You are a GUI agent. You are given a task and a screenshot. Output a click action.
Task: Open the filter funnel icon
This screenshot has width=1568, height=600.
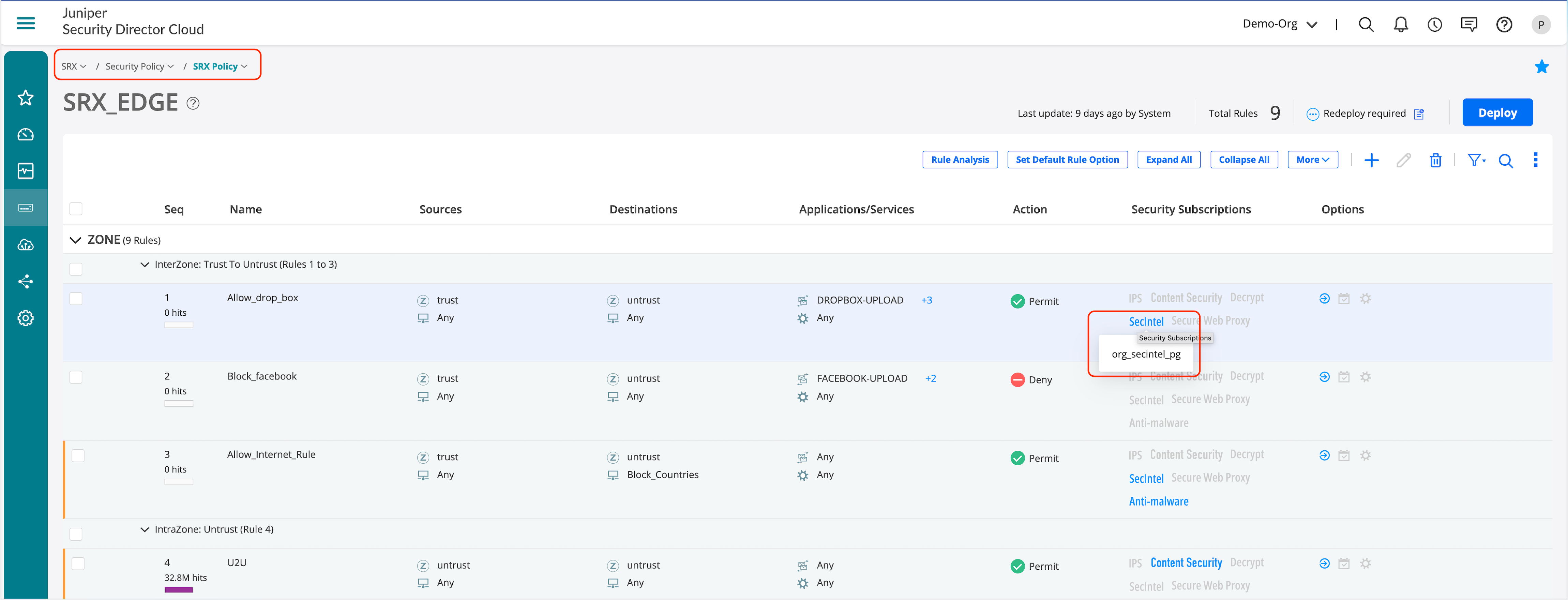click(1475, 161)
